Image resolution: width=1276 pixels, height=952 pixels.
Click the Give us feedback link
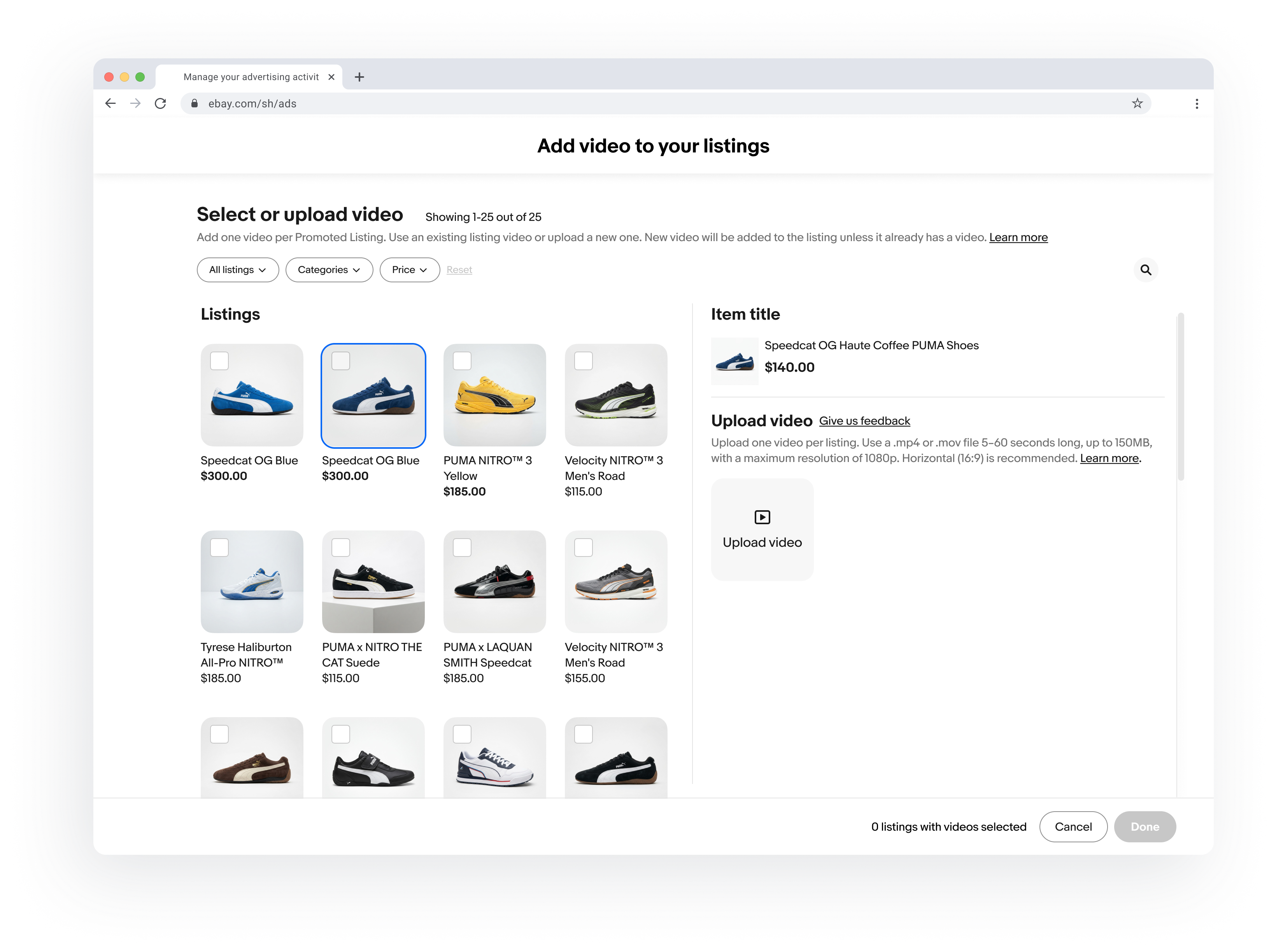(x=864, y=421)
